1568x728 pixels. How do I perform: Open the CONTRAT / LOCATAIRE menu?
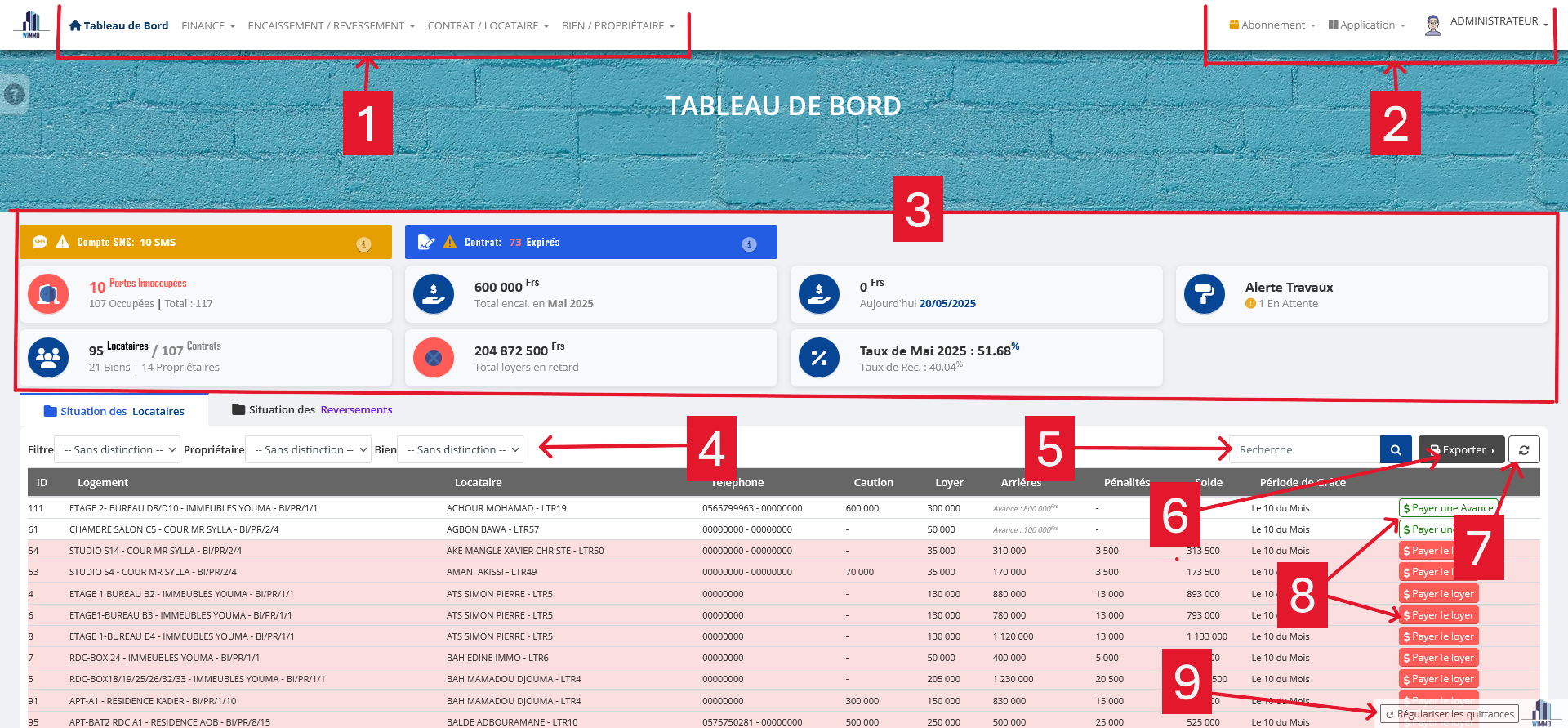coord(488,26)
